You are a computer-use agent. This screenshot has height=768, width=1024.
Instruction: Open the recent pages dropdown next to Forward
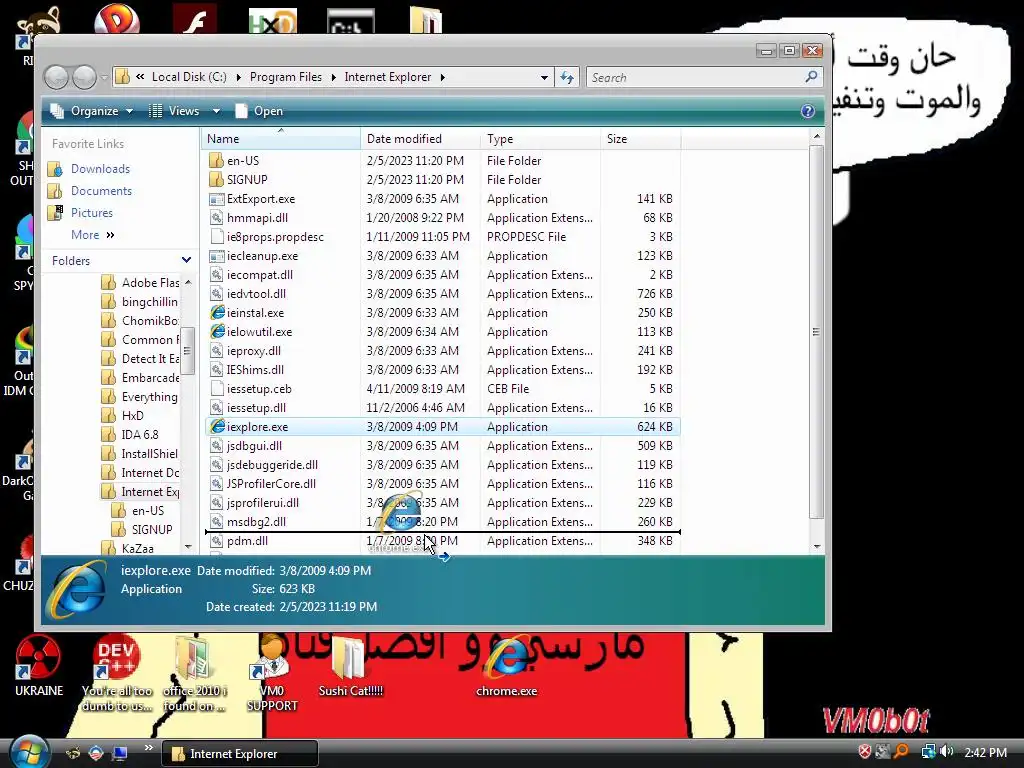[x=104, y=78]
